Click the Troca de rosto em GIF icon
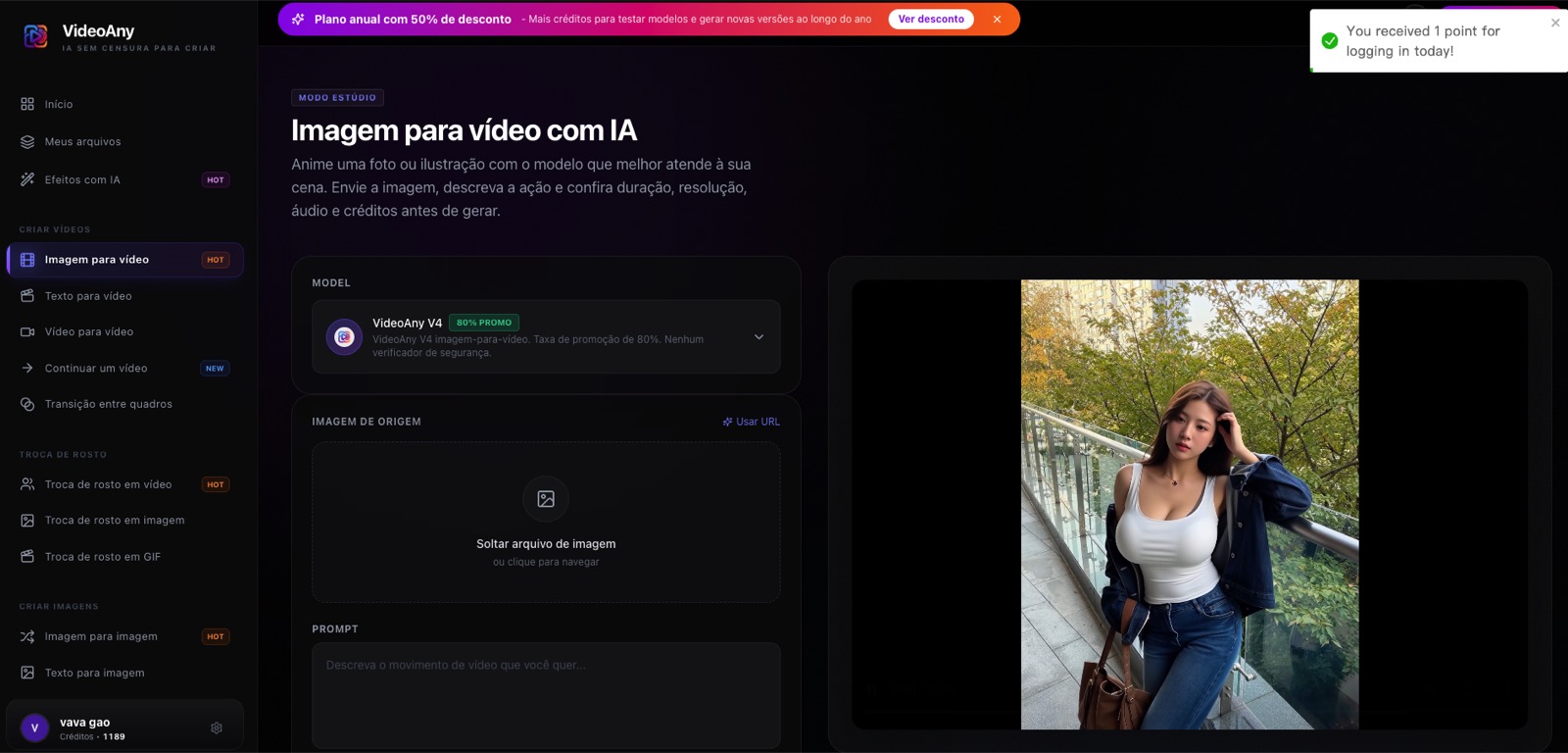This screenshot has width=1568, height=753. 27,557
